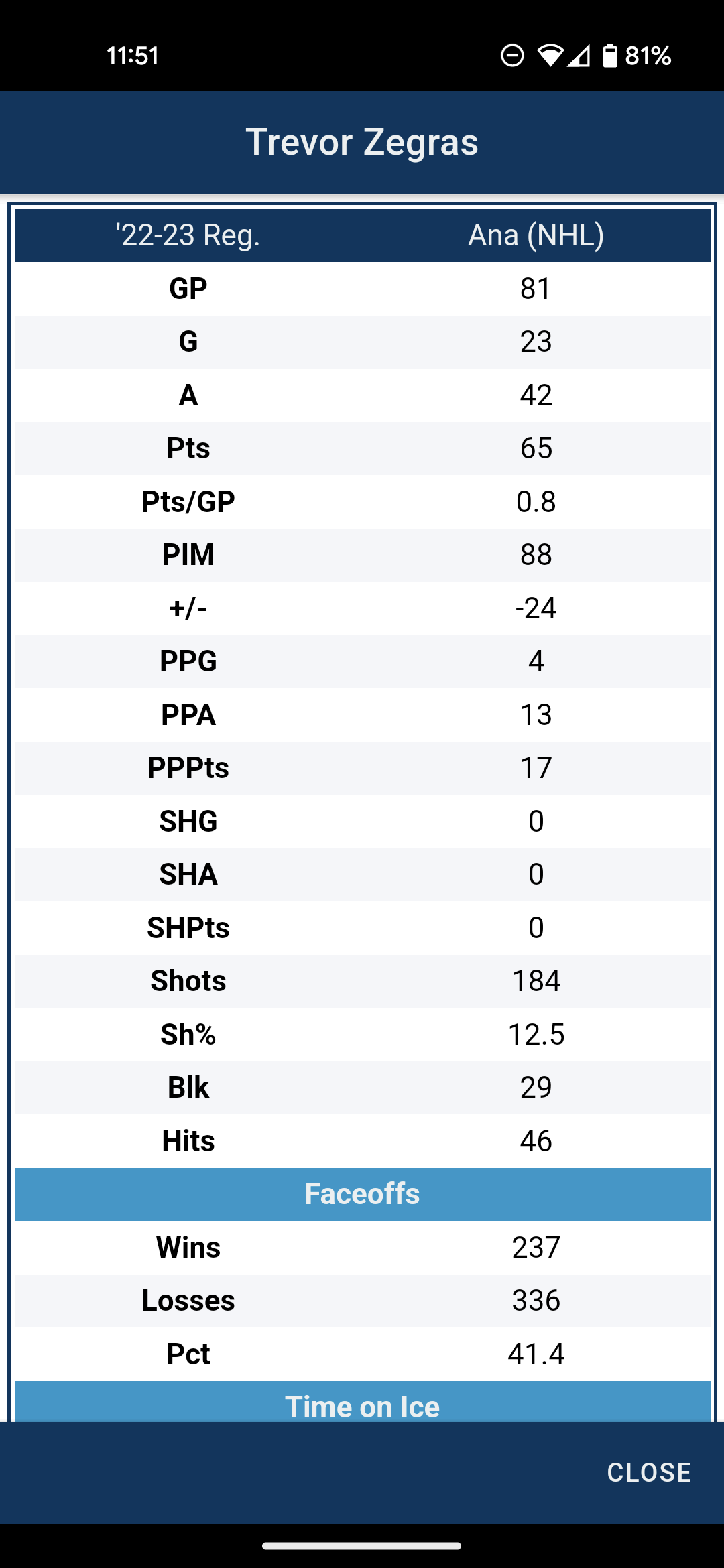The image size is (724, 1568).
Task: Tap the cellular signal icon
Action: click(579, 56)
